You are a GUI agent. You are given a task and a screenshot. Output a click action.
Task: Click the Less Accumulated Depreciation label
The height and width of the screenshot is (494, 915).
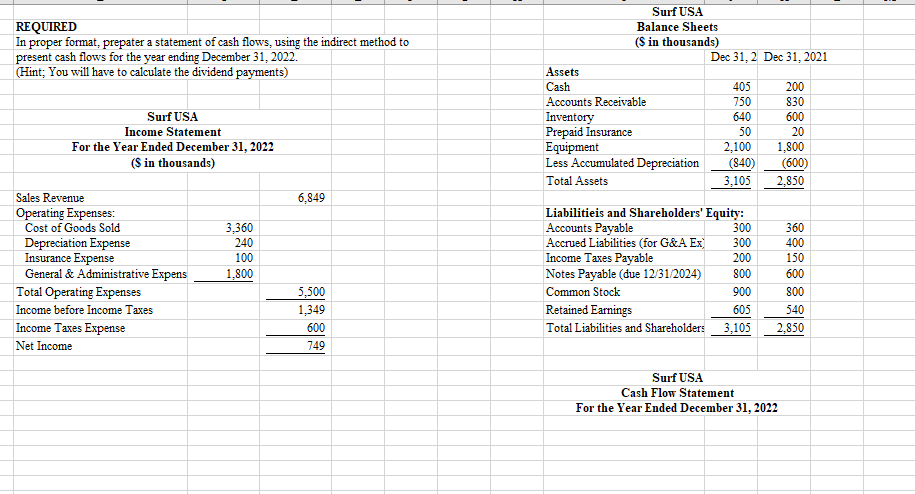tap(622, 164)
